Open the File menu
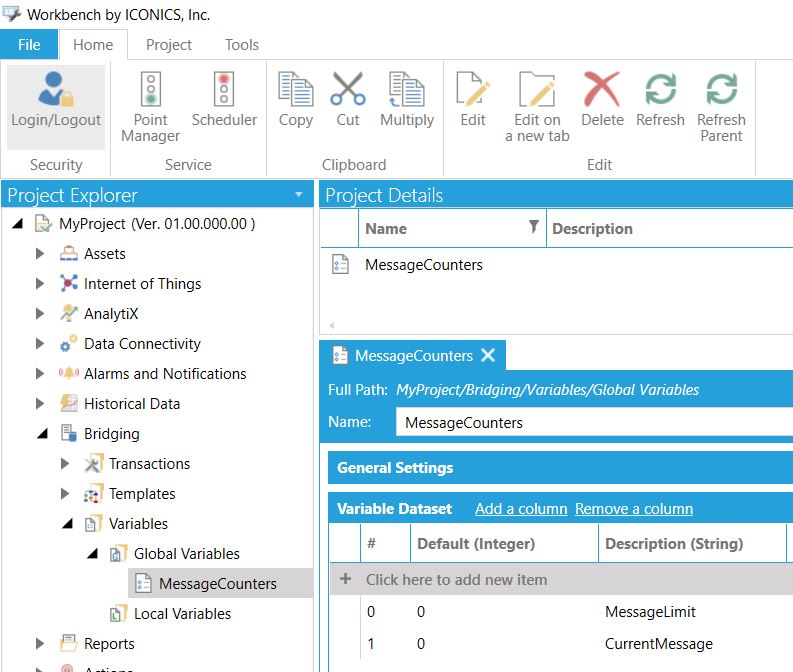Image resolution: width=793 pixels, height=672 pixels. [x=29, y=44]
